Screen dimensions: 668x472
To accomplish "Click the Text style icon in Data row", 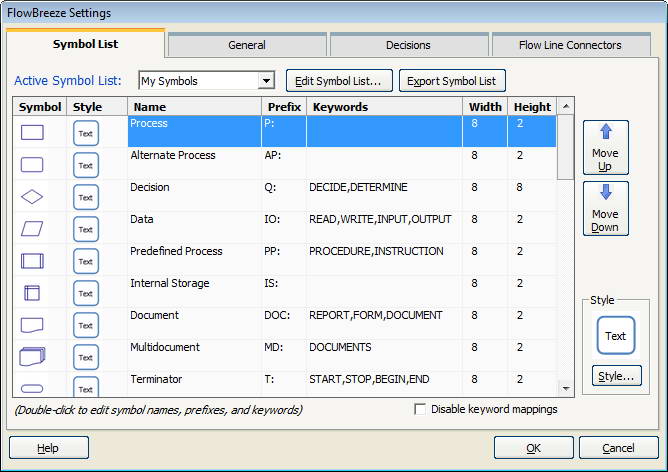I will pyautogui.click(x=86, y=229).
